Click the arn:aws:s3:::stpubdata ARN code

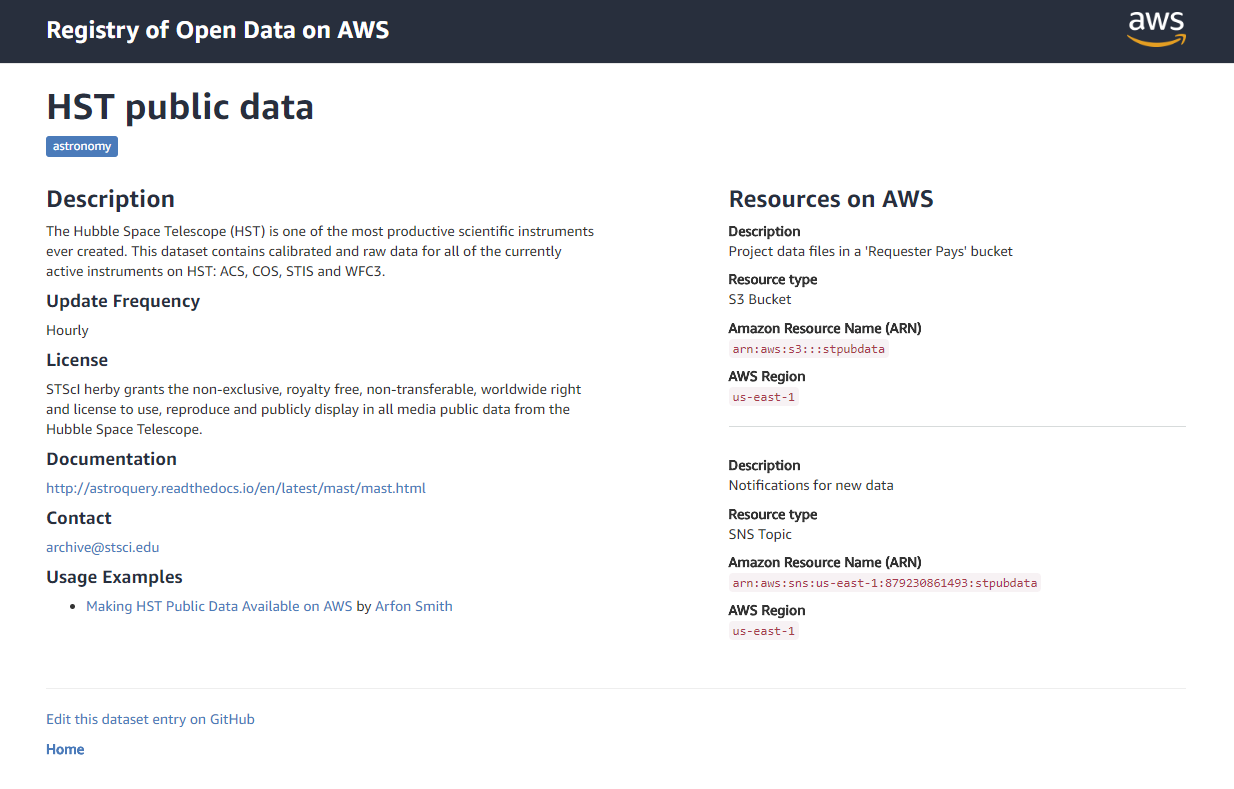click(808, 349)
